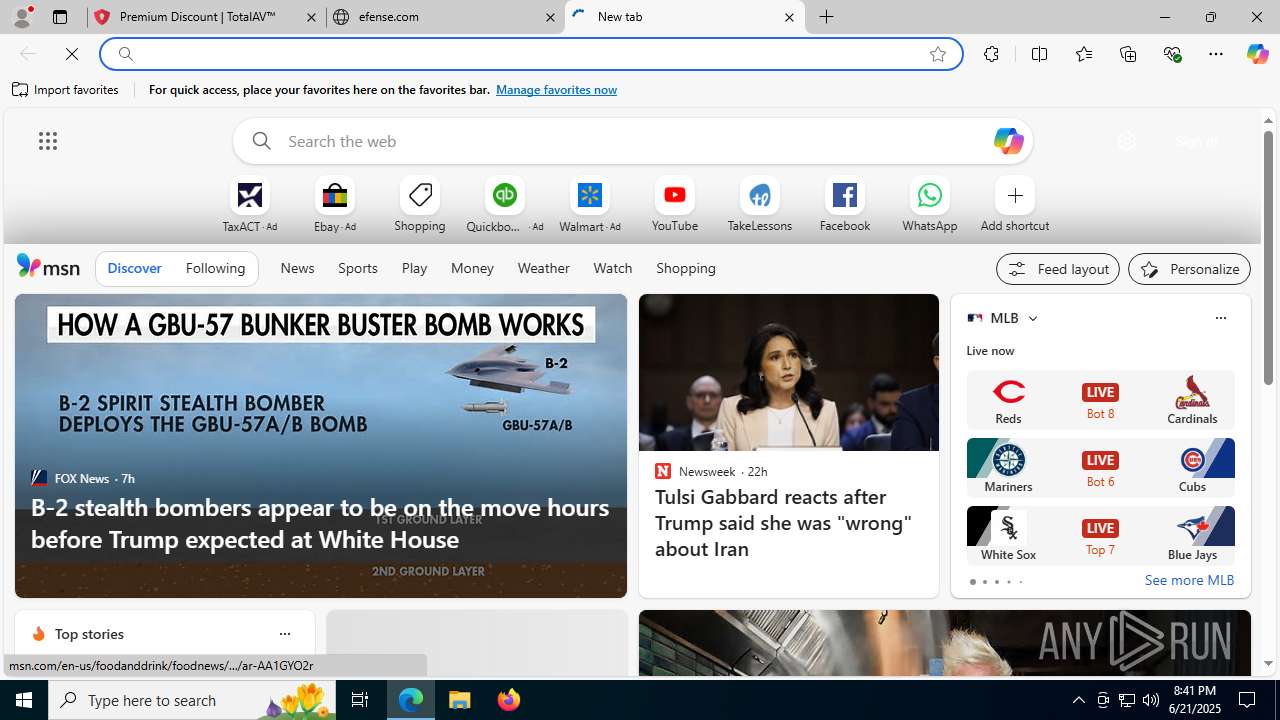Click the Copilot icon in search box
Image resolution: width=1280 pixels, height=720 pixels.
[x=1007, y=141]
